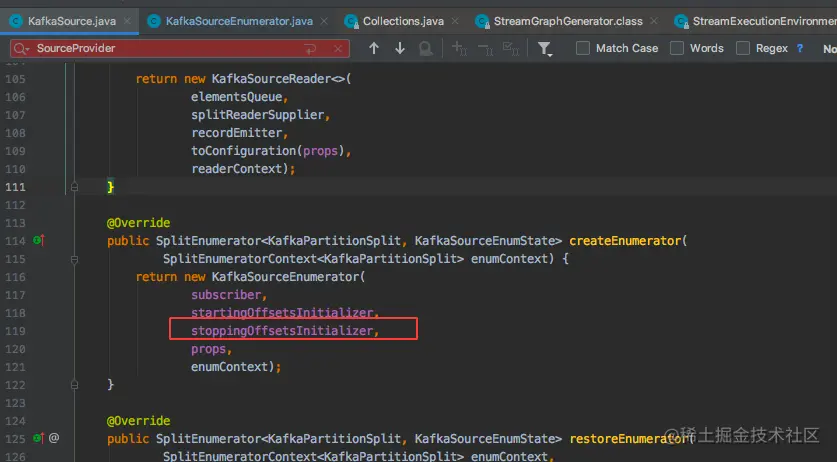This screenshot has width=837, height=462.
Task: Open regex help question mark
Action: tap(800, 48)
